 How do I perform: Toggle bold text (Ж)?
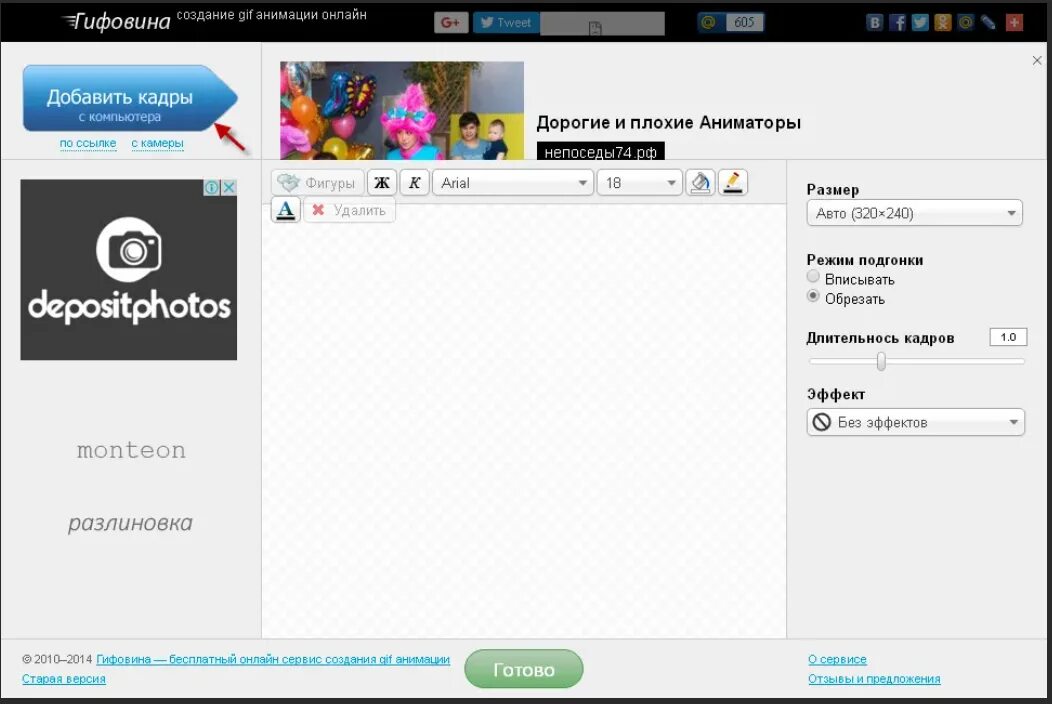[x=382, y=183]
